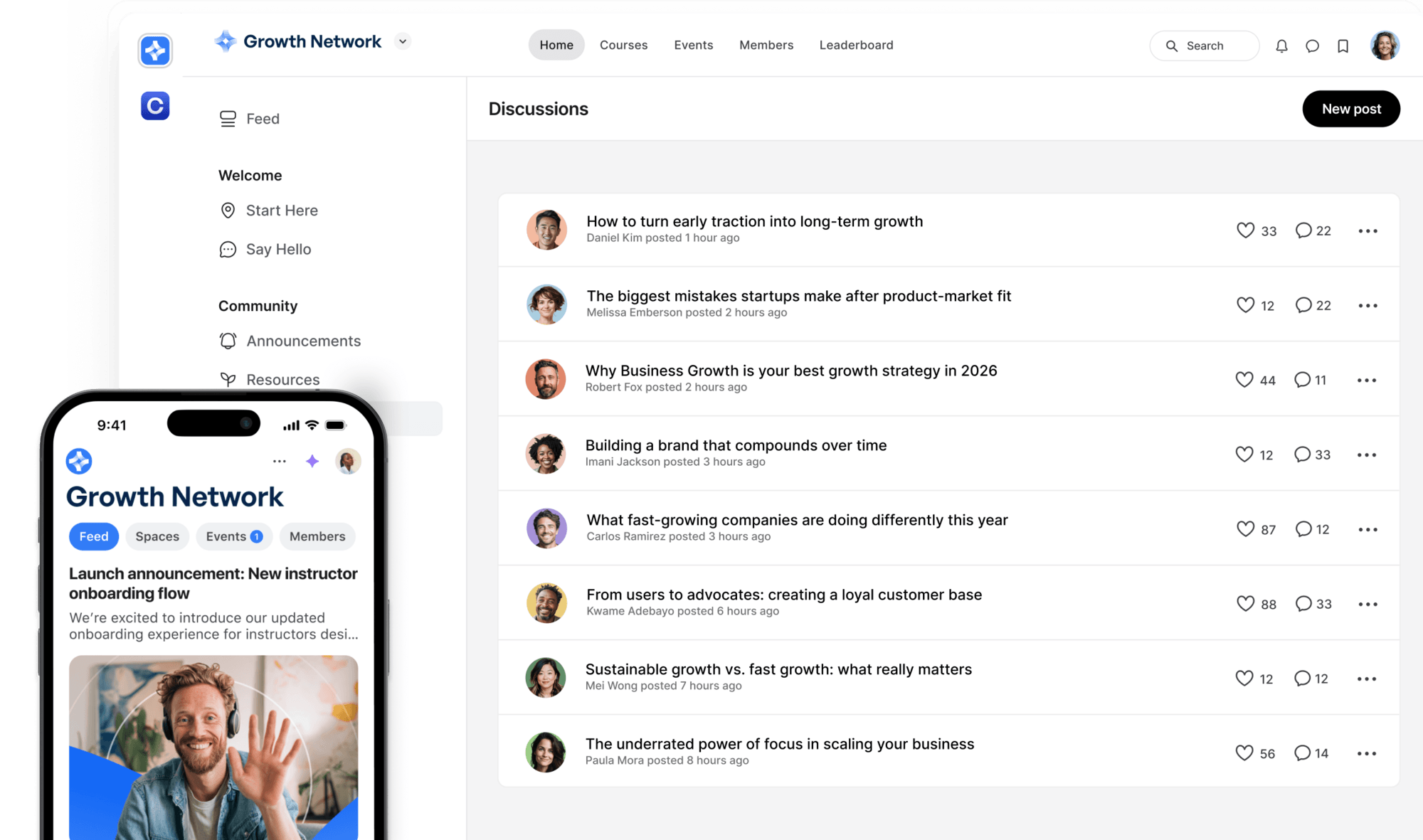Open post 'From users to advocates' by Kwame Adebayo
The height and width of the screenshot is (840, 1423).
[784, 595]
